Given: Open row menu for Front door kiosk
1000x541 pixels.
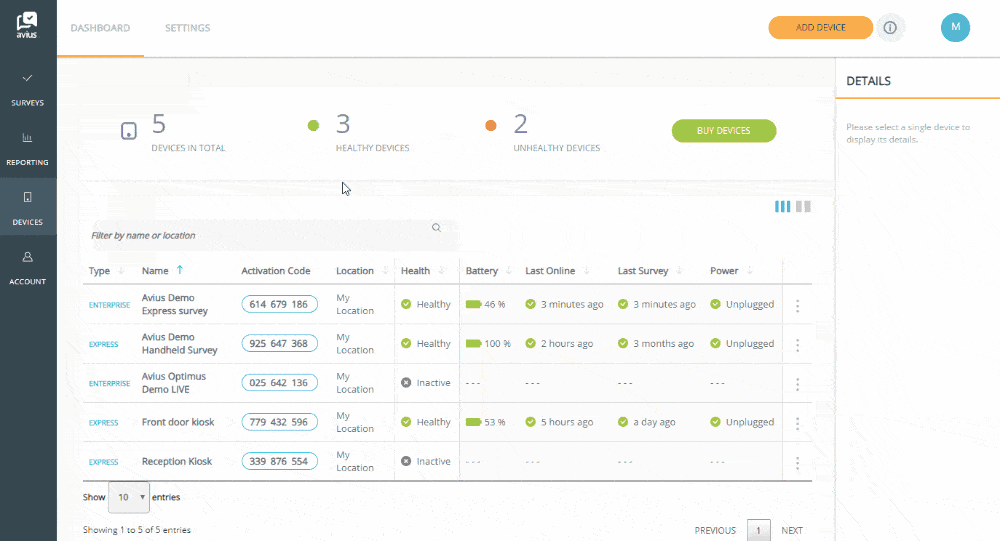Looking at the screenshot, I should [797, 423].
